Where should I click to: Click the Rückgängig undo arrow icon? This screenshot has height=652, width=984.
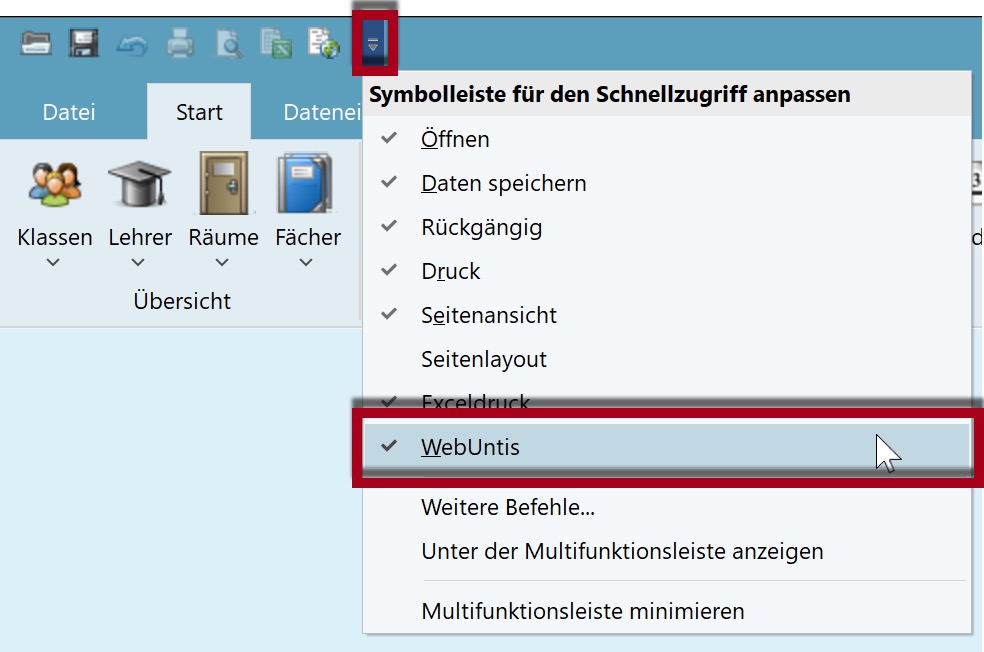click(131, 42)
